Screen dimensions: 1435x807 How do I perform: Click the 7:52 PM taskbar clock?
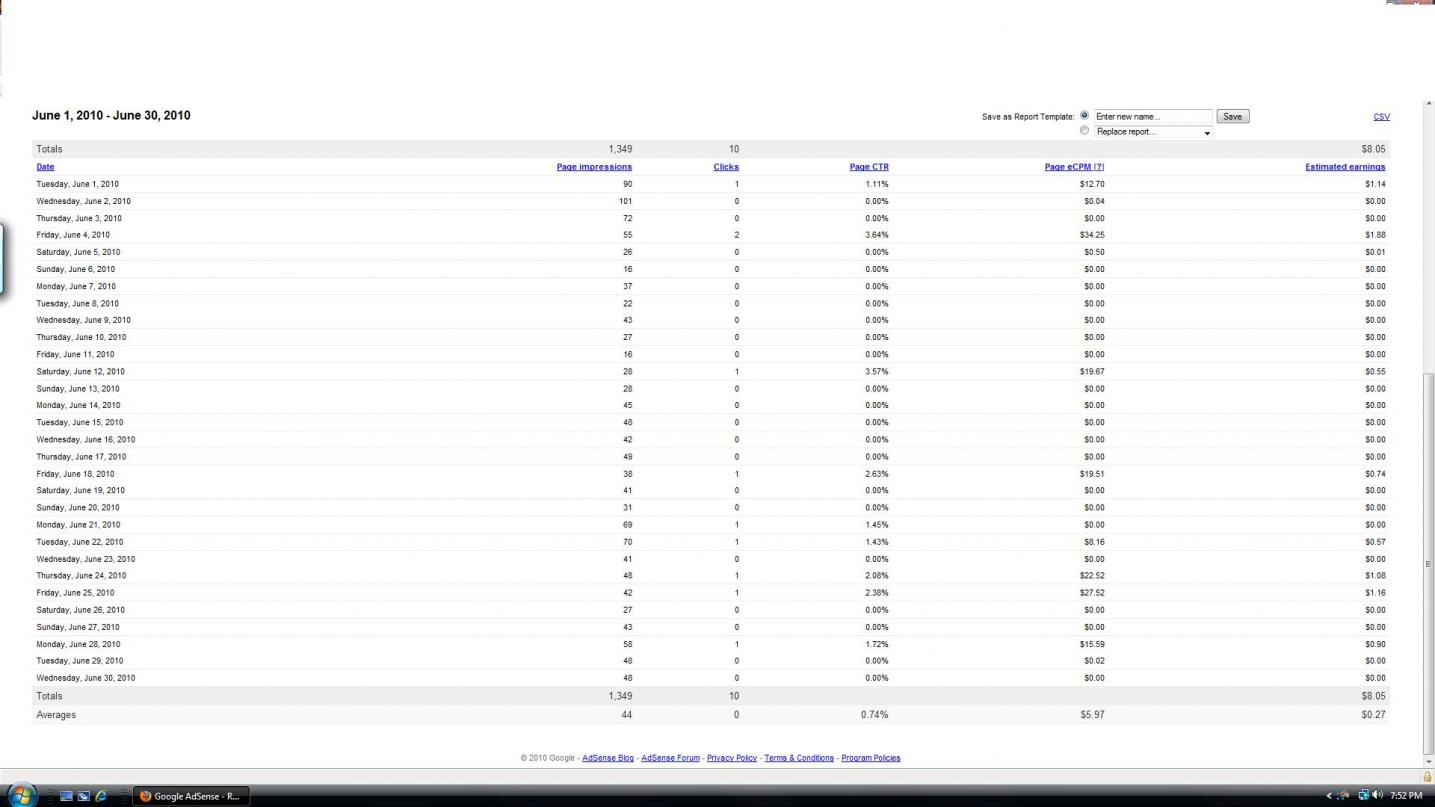pyautogui.click(x=1406, y=796)
